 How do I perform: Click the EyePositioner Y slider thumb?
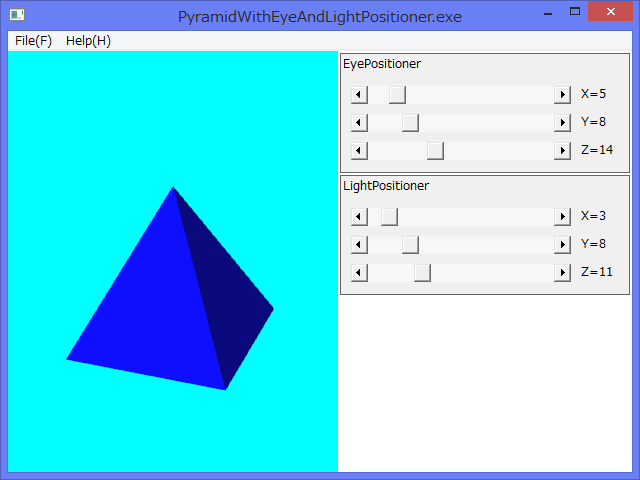pos(410,122)
